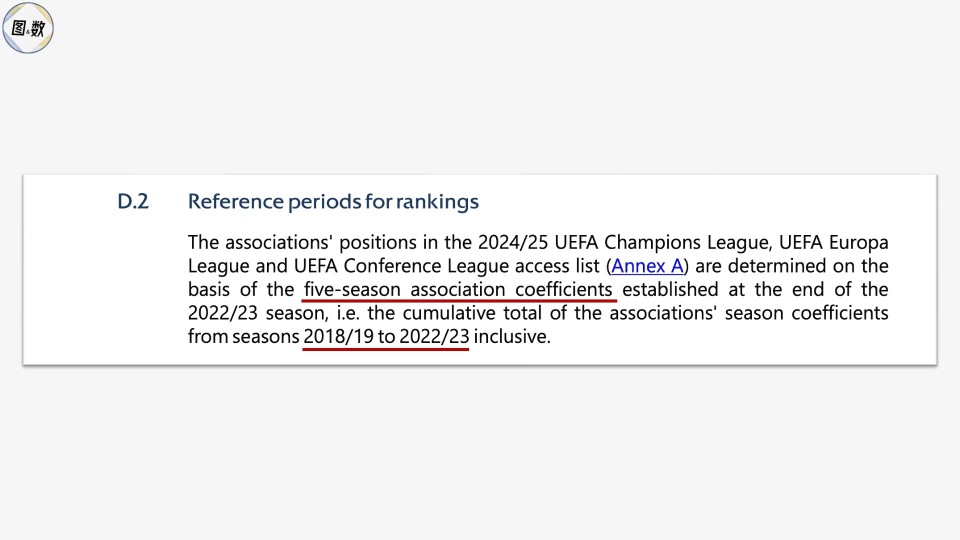The height and width of the screenshot is (540, 960).
Task: Click the D.2 section number
Action: point(133,202)
